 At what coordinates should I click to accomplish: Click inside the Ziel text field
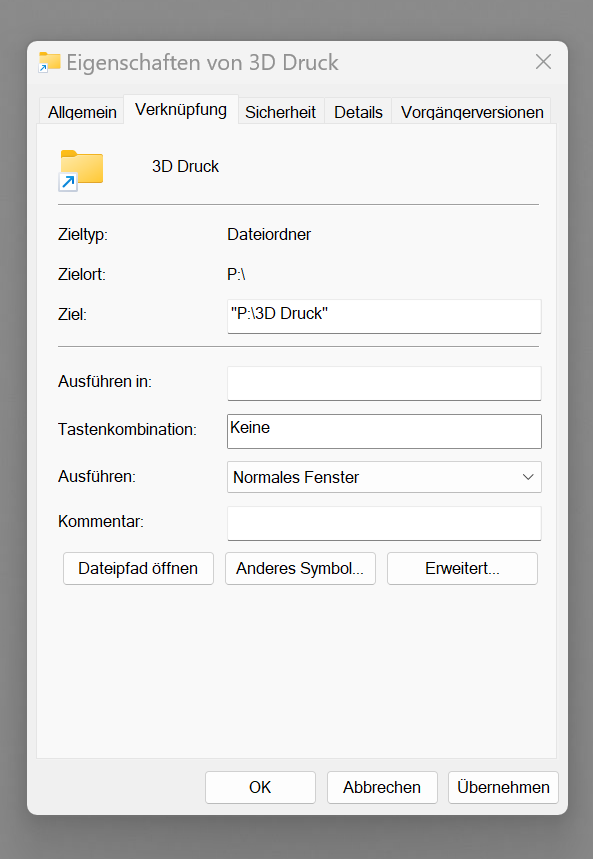click(384, 316)
